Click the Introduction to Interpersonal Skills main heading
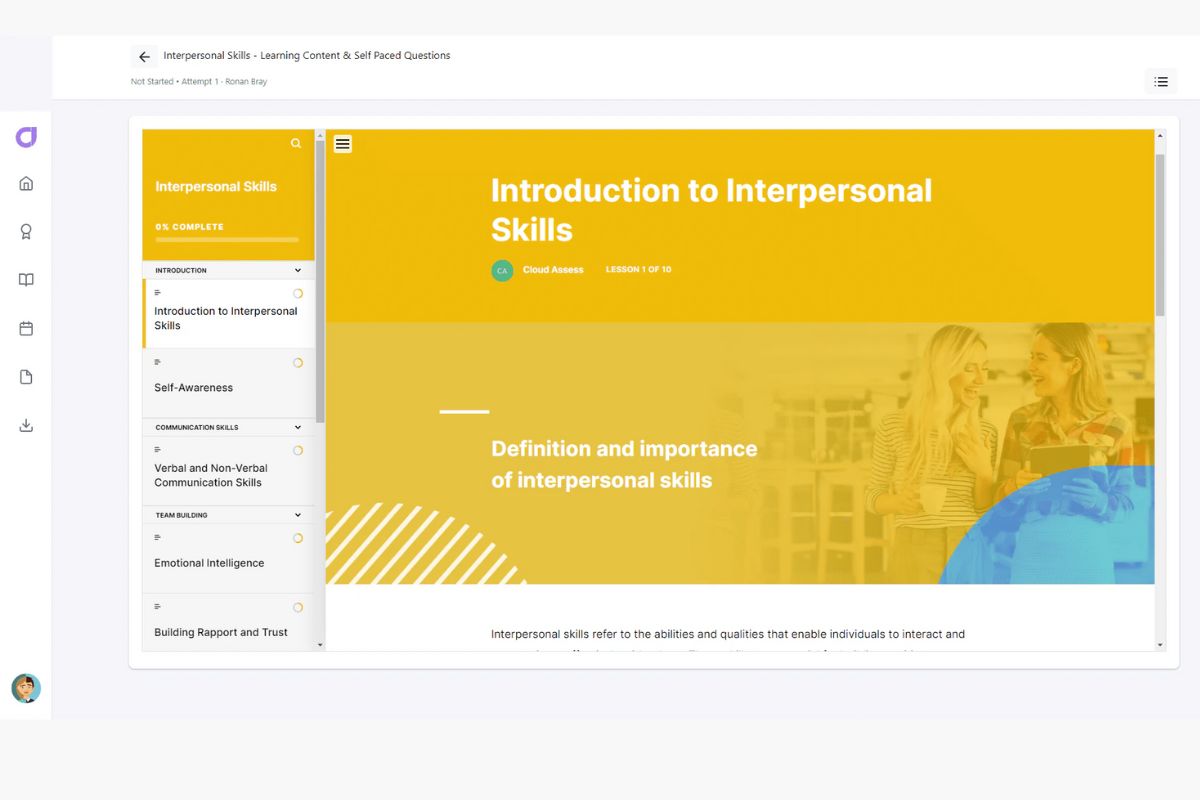 coord(711,210)
